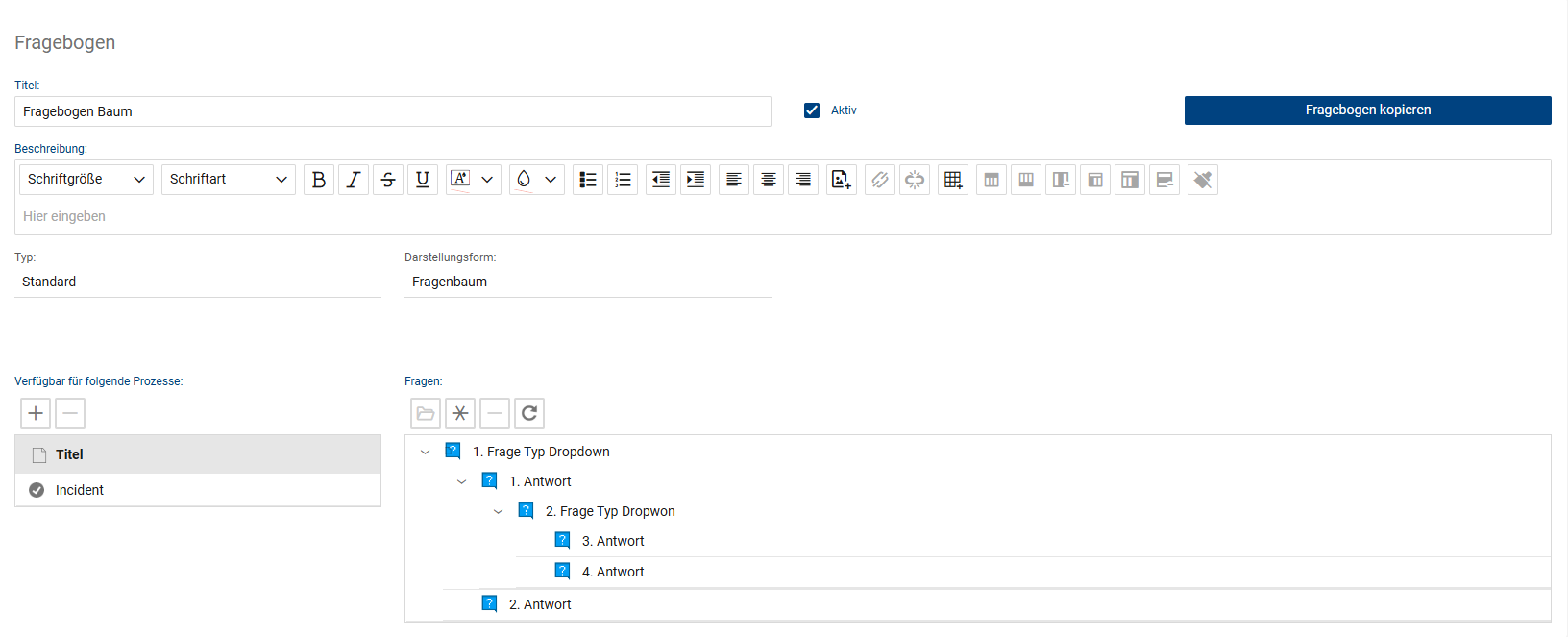This screenshot has height=637, width=1568.
Task: Align text right
Action: [803, 180]
